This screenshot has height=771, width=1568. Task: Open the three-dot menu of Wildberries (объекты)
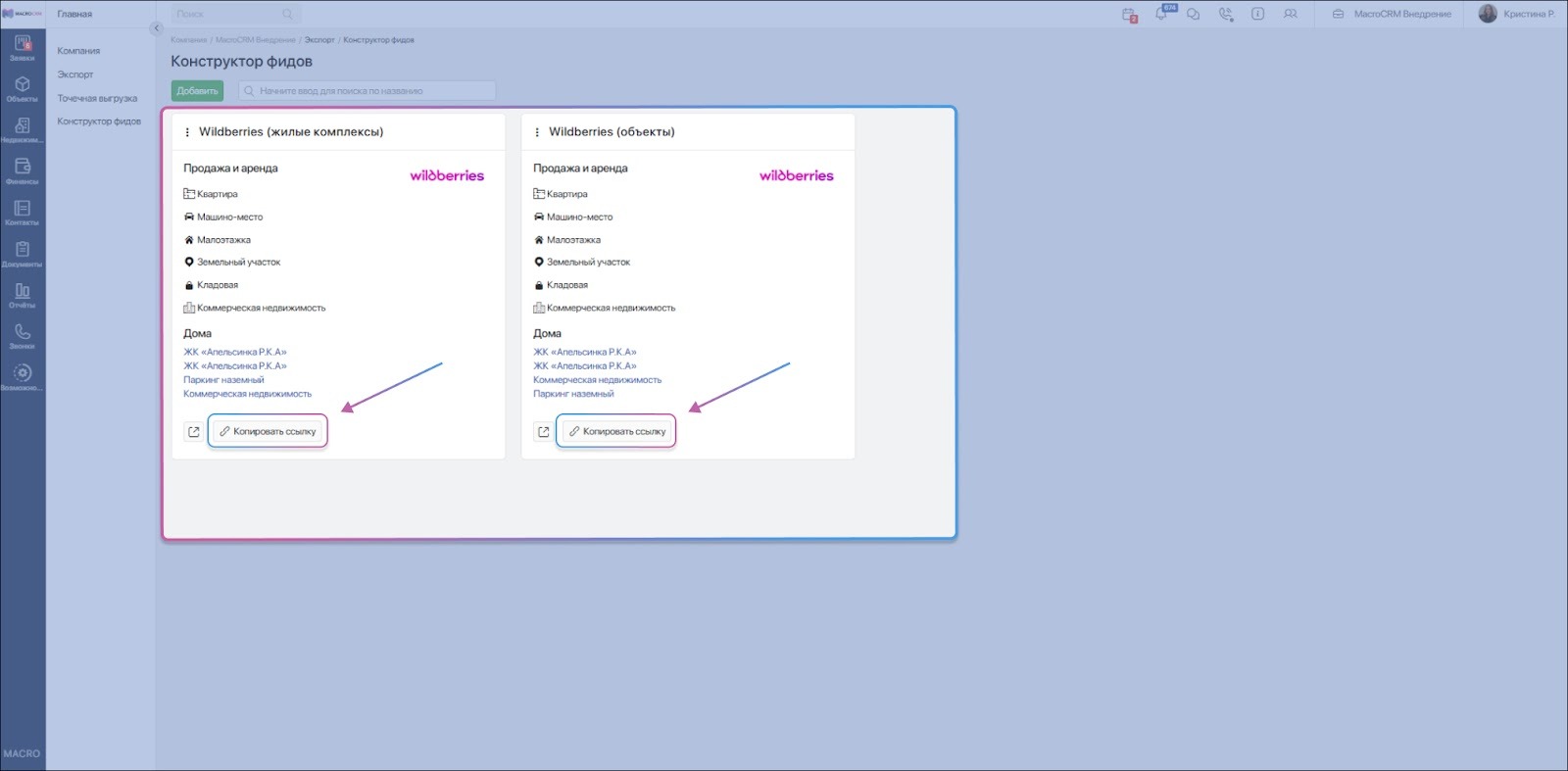[x=537, y=132]
